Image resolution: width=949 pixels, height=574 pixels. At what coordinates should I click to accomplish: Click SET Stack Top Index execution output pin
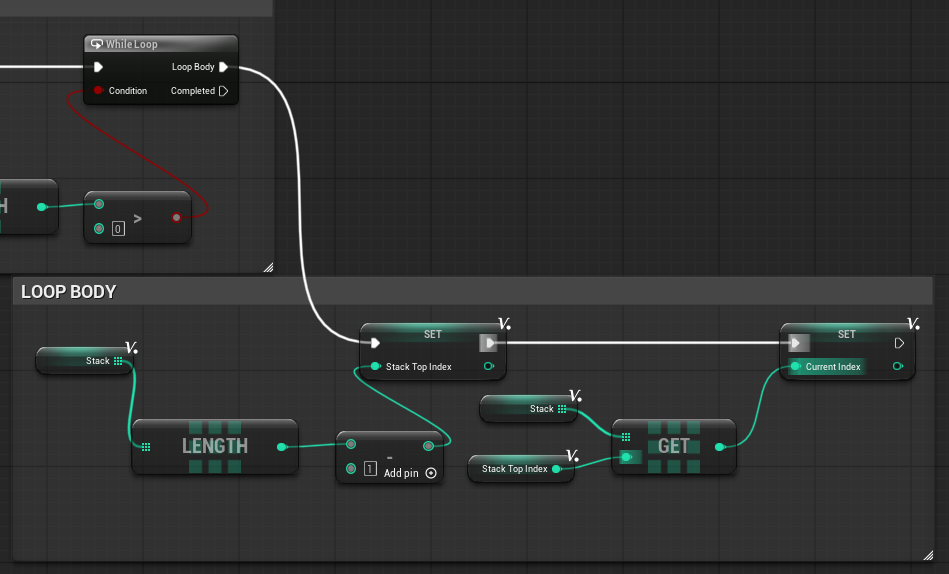click(x=489, y=343)
